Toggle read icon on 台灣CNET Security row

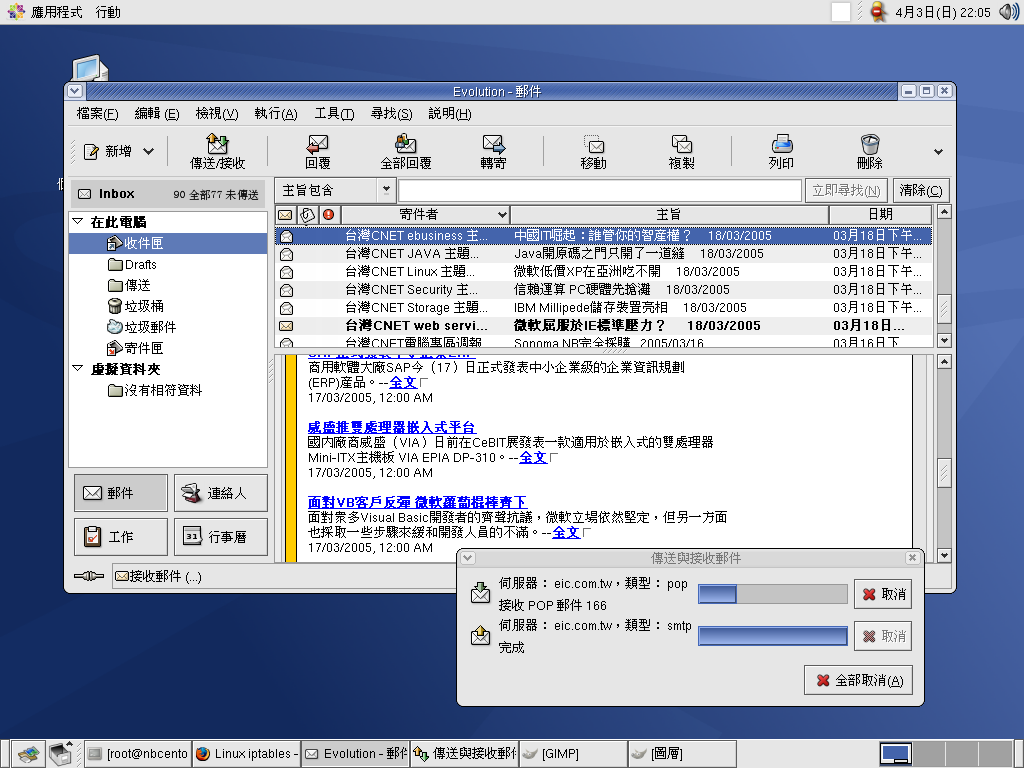(x=286, y=290)
